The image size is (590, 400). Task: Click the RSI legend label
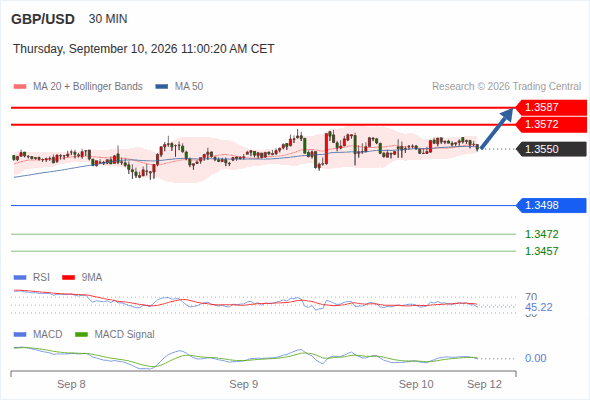(41, 278)
